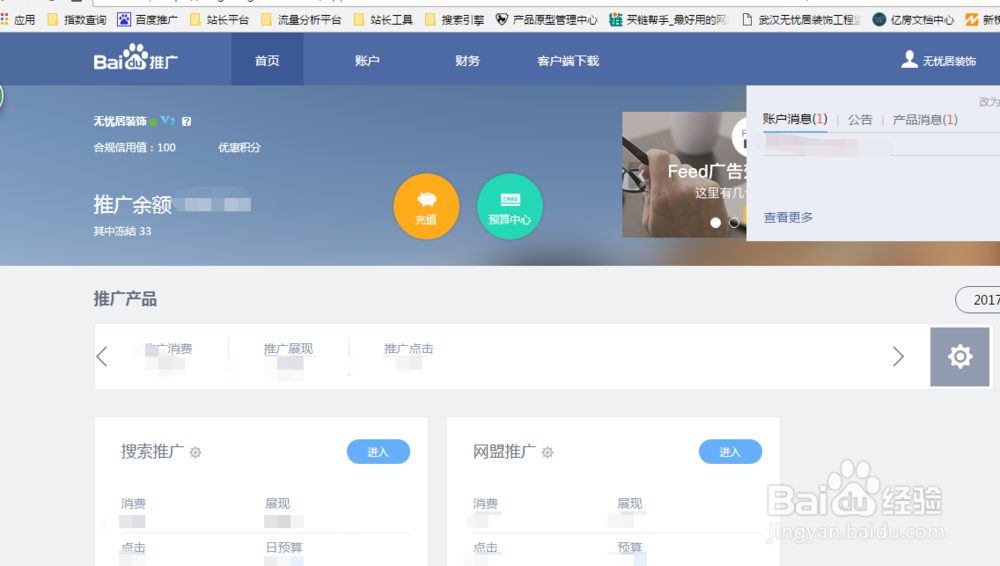Click the user profile icon
Screen dimensions: 1000x566
[x=909, y=59]
